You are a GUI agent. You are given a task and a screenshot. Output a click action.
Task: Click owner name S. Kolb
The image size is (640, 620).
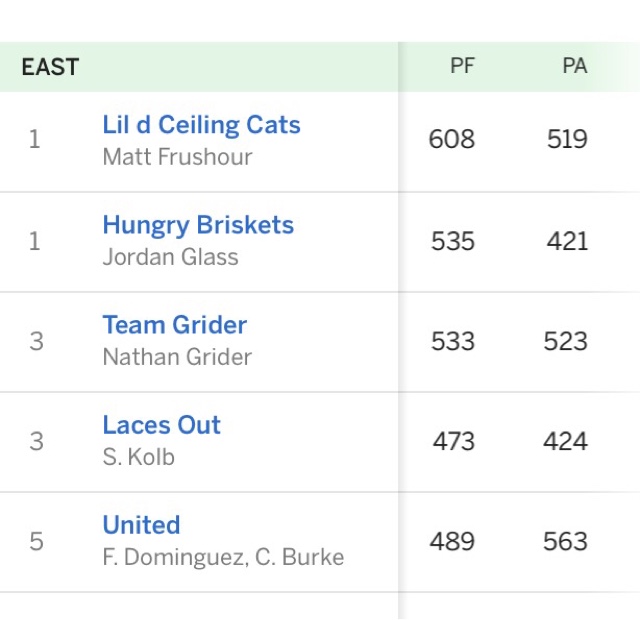(138, 457)
